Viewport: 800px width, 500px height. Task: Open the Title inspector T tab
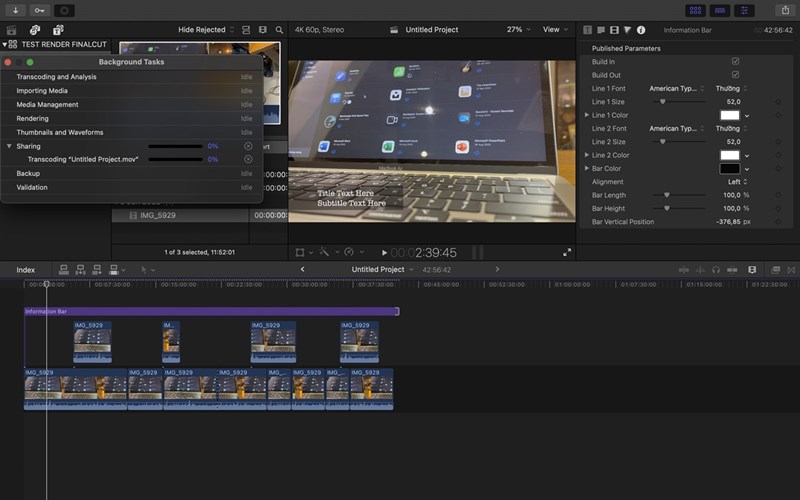coord(588,30)
